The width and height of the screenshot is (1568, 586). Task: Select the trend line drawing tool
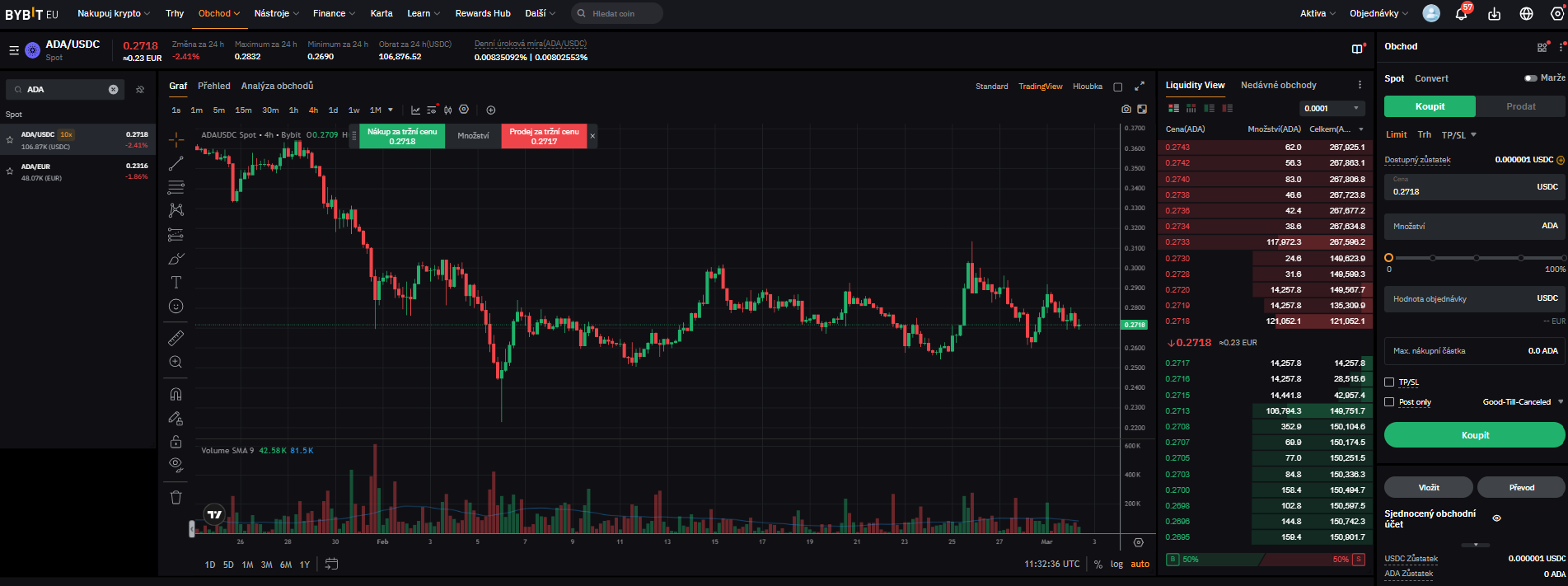176,164
